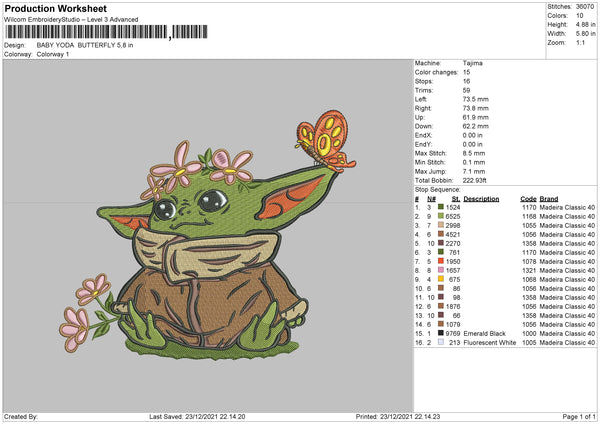600x424 pixels.
Task: Click code 1000 in the Emerald Black row
Action: point(529,333)
